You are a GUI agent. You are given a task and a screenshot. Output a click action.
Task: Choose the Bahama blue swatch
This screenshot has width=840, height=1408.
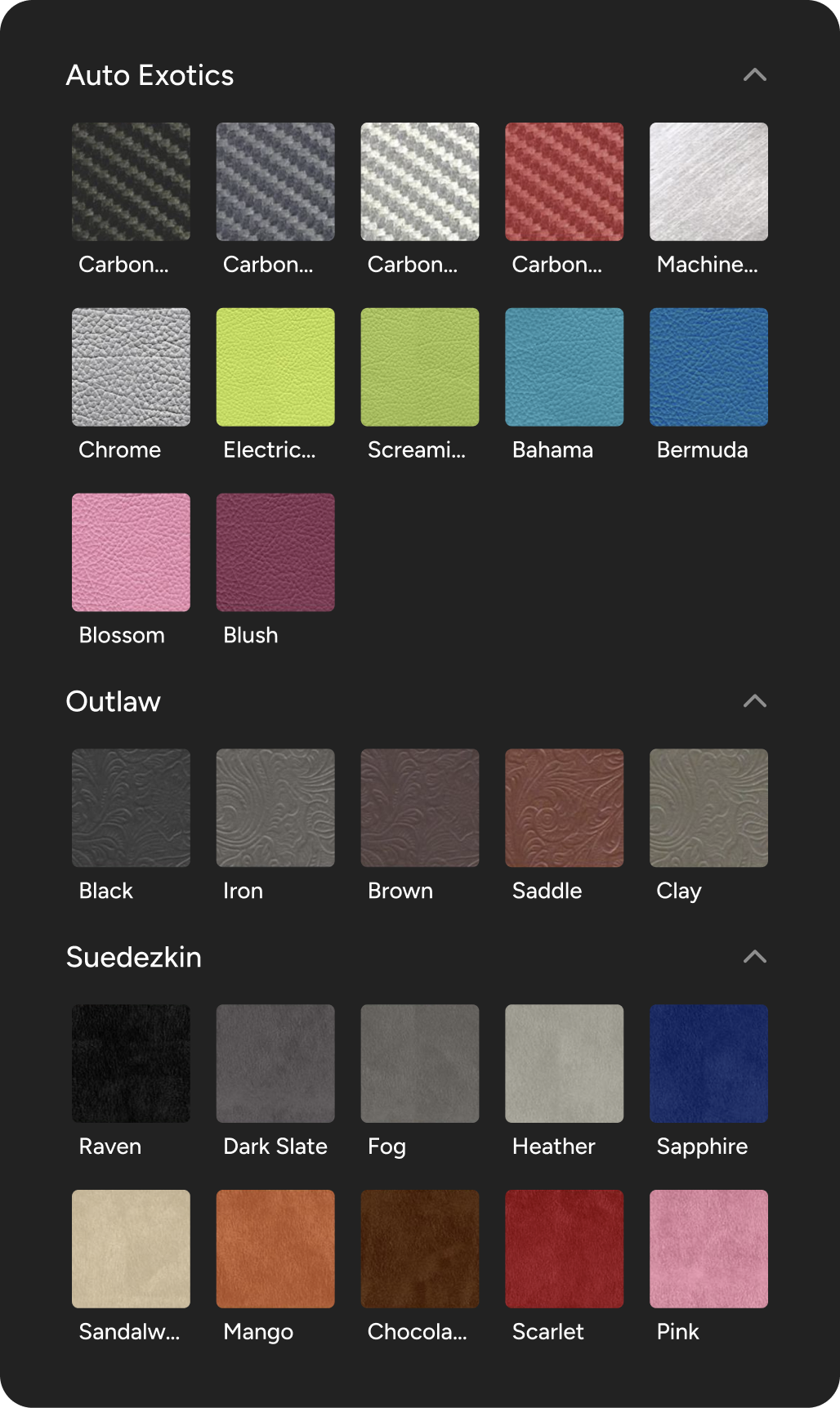point(564,367)
